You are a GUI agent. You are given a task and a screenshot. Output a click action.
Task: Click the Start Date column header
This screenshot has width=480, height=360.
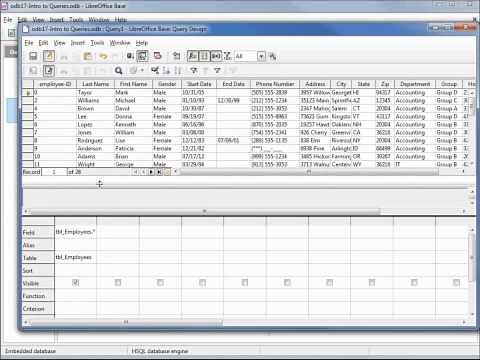coord(199,84)
